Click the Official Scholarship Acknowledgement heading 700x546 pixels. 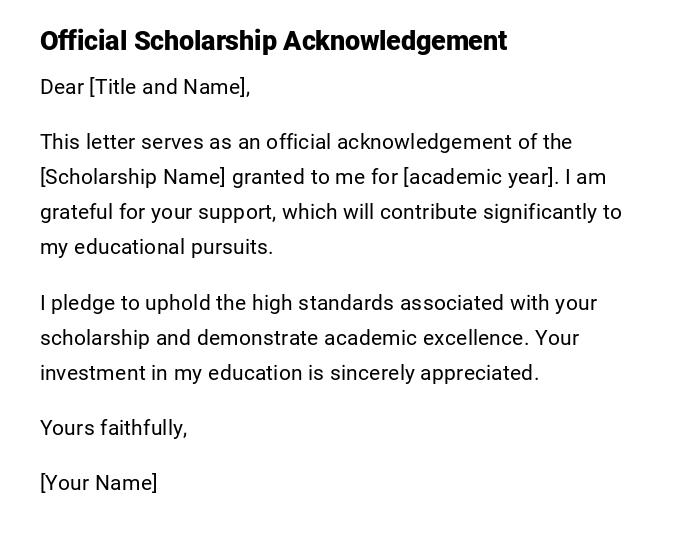pos(273,41)
